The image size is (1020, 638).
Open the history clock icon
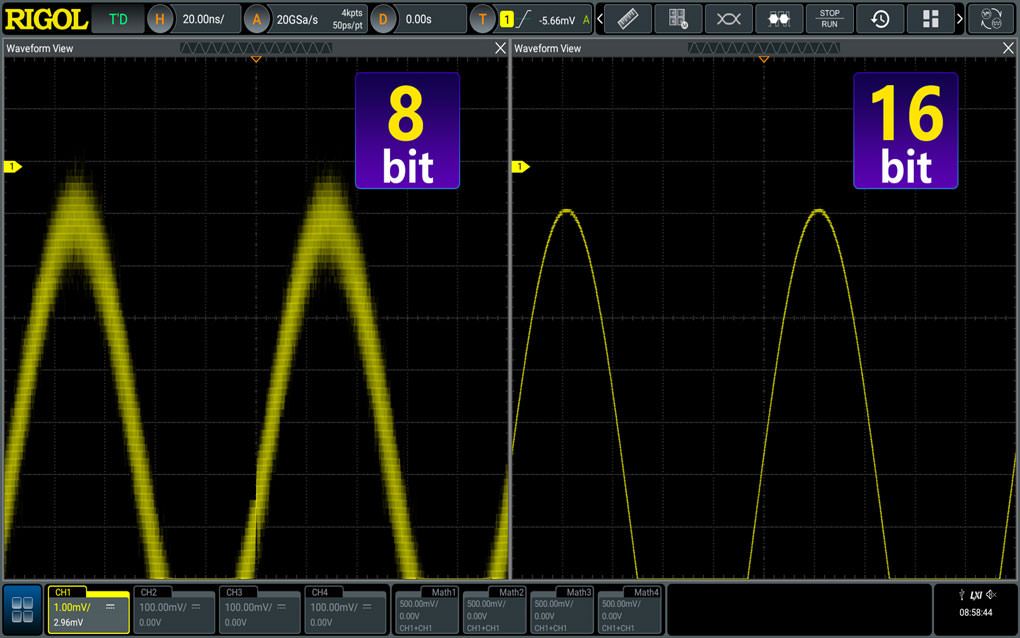click(x=880, y=19)
